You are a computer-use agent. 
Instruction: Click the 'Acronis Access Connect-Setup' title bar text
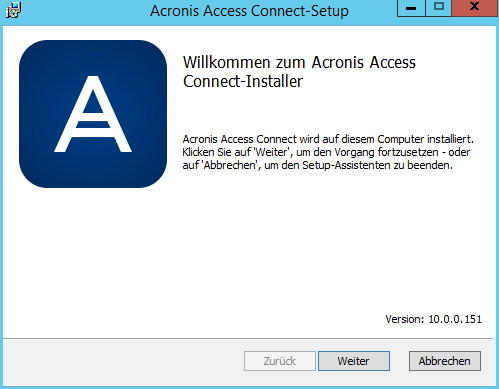(249, 11)
